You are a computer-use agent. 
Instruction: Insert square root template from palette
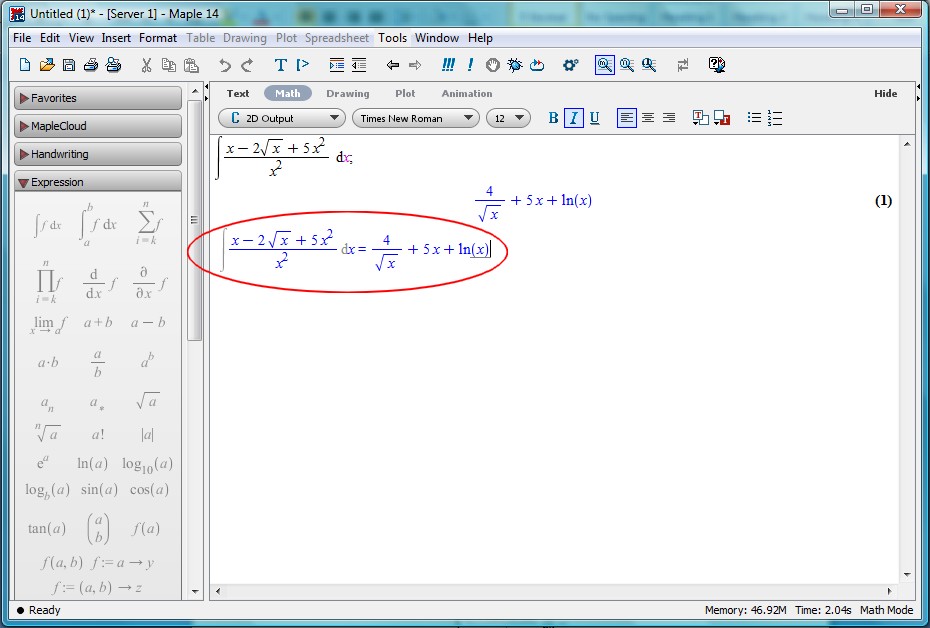(x=147, y=402)
